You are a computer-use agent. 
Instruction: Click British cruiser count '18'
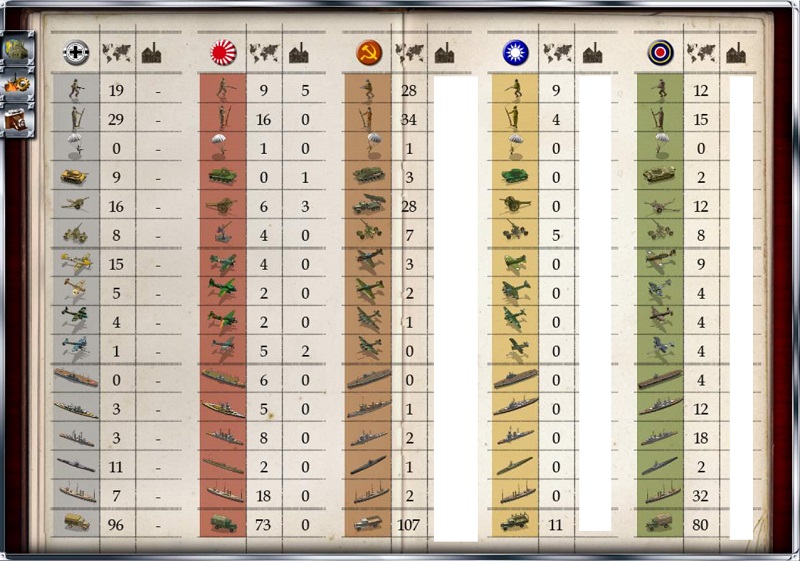pyautogui.click(x=701, y=438)
